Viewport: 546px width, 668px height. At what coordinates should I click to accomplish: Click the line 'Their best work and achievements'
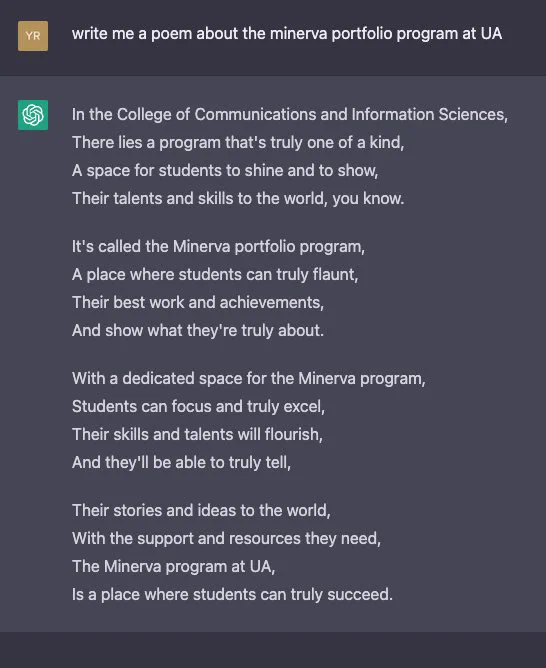198,302
